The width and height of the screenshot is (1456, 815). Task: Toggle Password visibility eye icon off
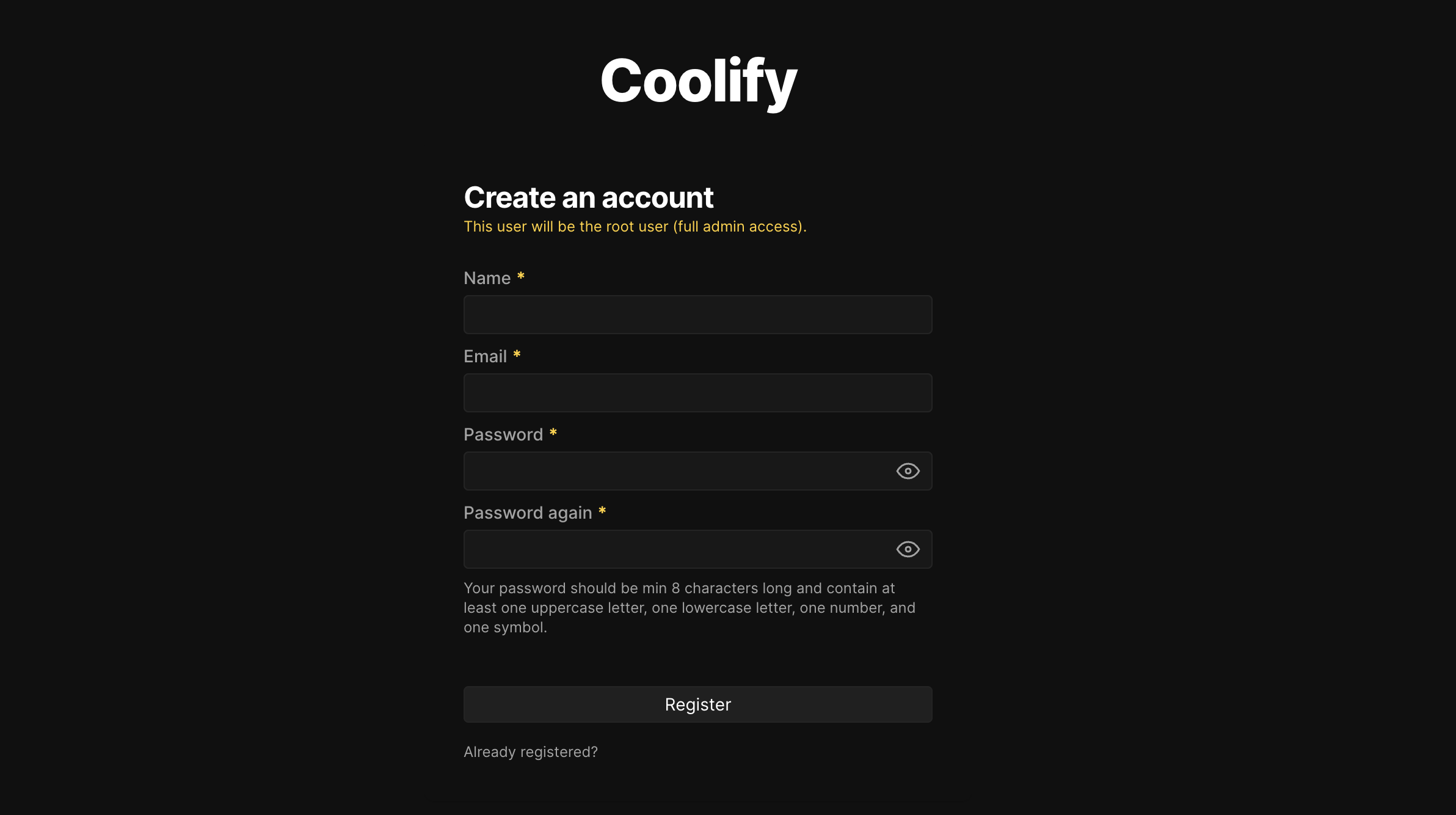coord(908,471)
